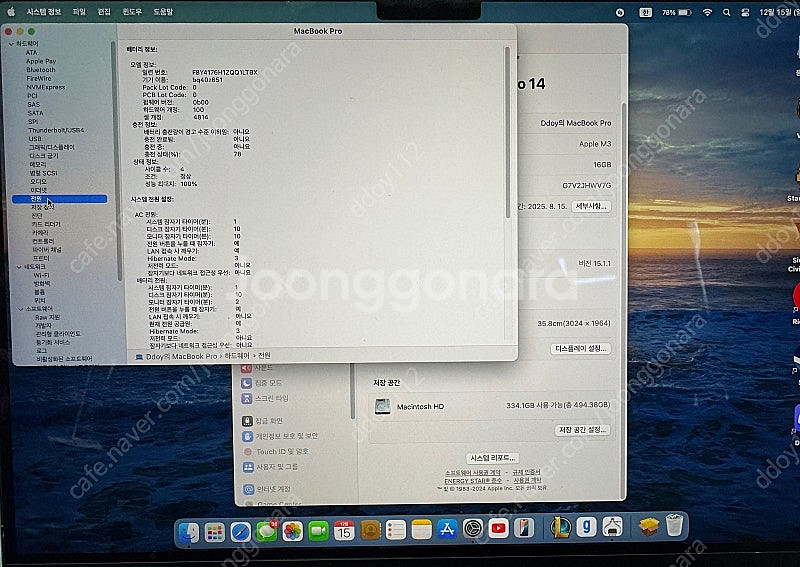
Task: Open 시스템 정보 menu in menu bar
Action: tap(43, 11)
